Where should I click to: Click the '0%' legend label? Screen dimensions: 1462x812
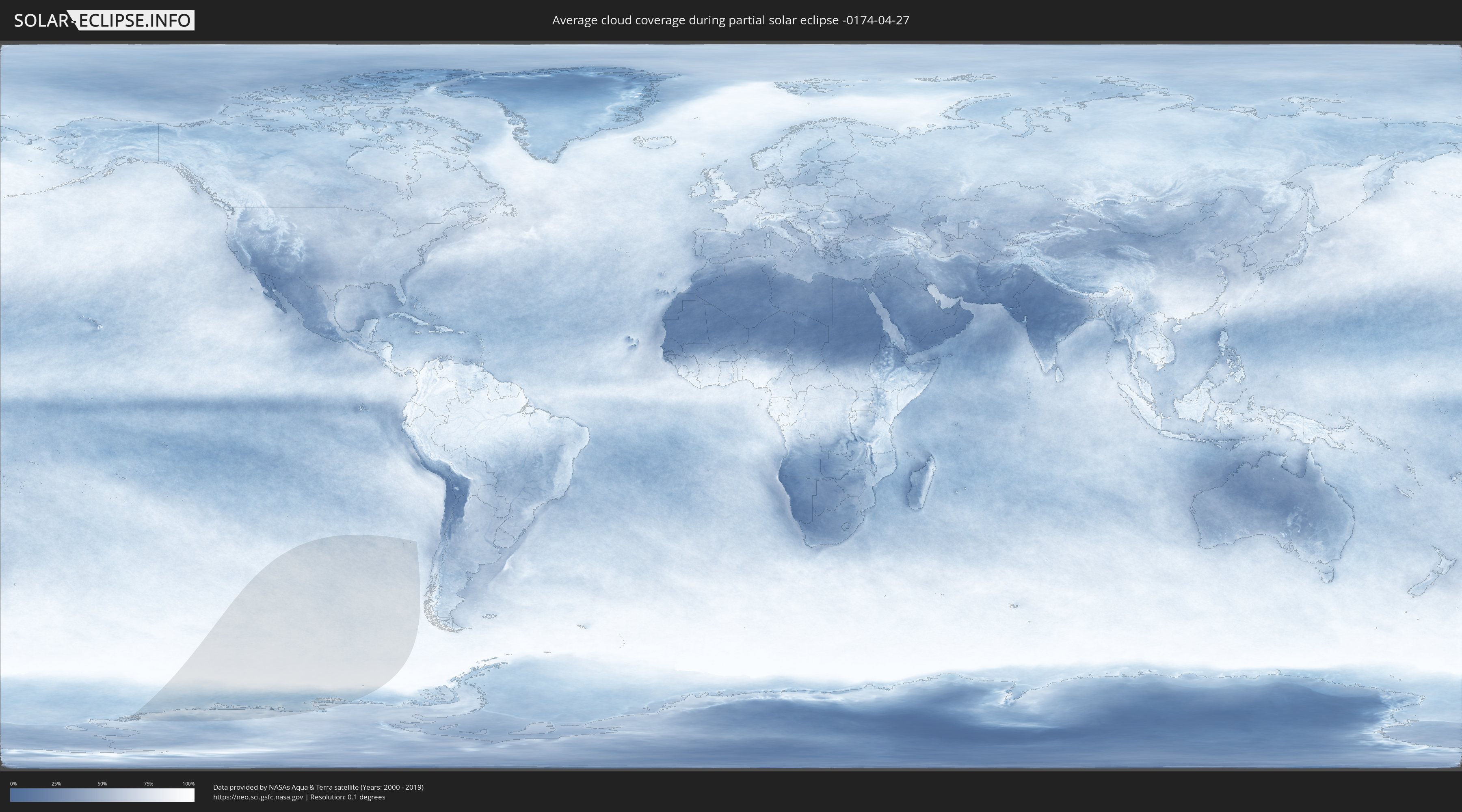point(13,784)
